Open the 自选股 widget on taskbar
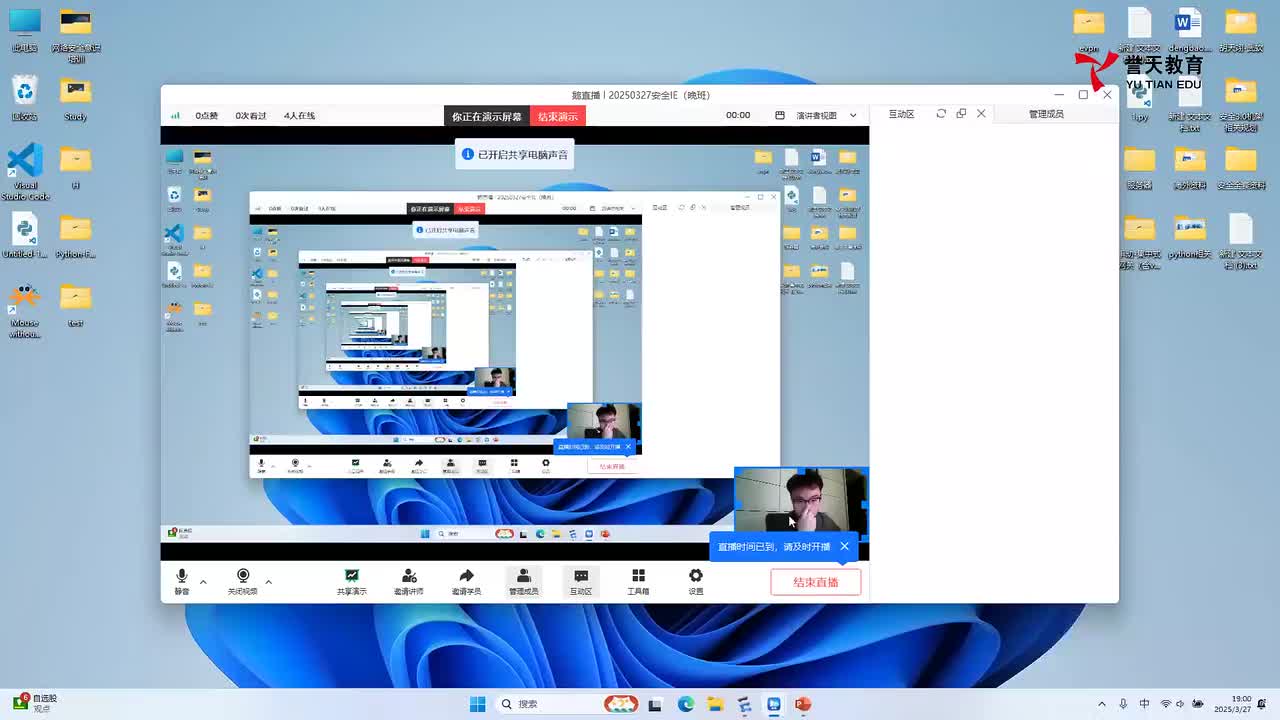The height and width of the screenshot is (720, 1280). tap(34, 703)
